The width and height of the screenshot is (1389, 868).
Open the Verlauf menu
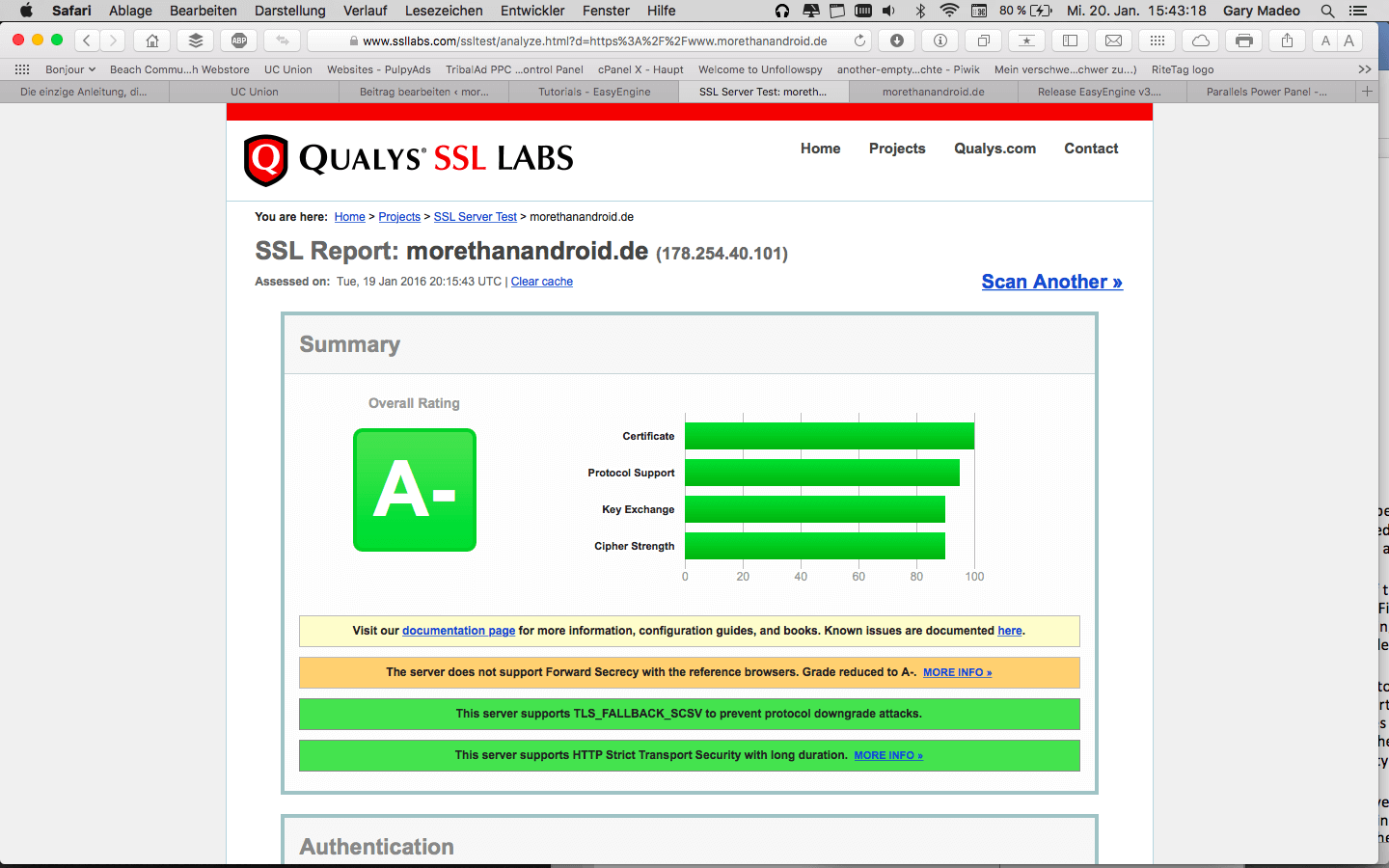point(366,11)
